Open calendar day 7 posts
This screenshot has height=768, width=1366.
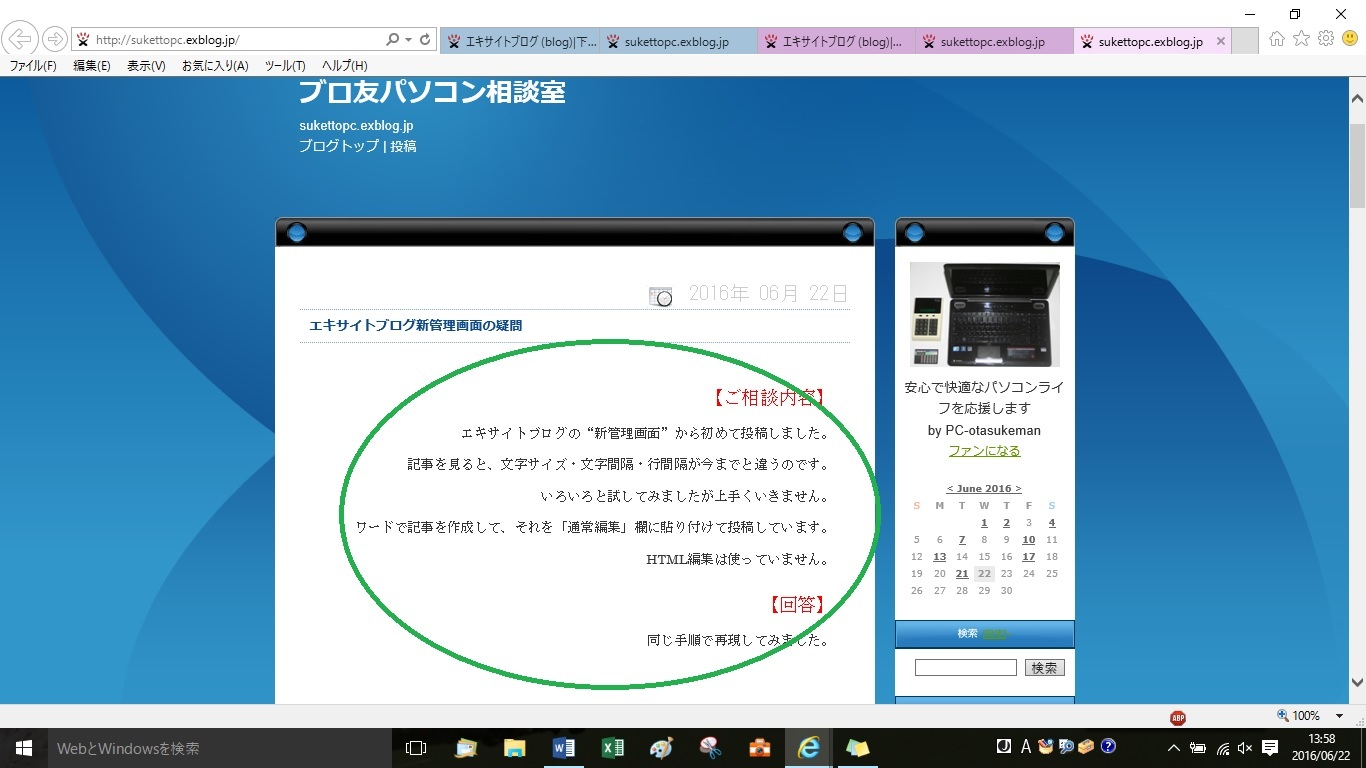click(962, 540)
